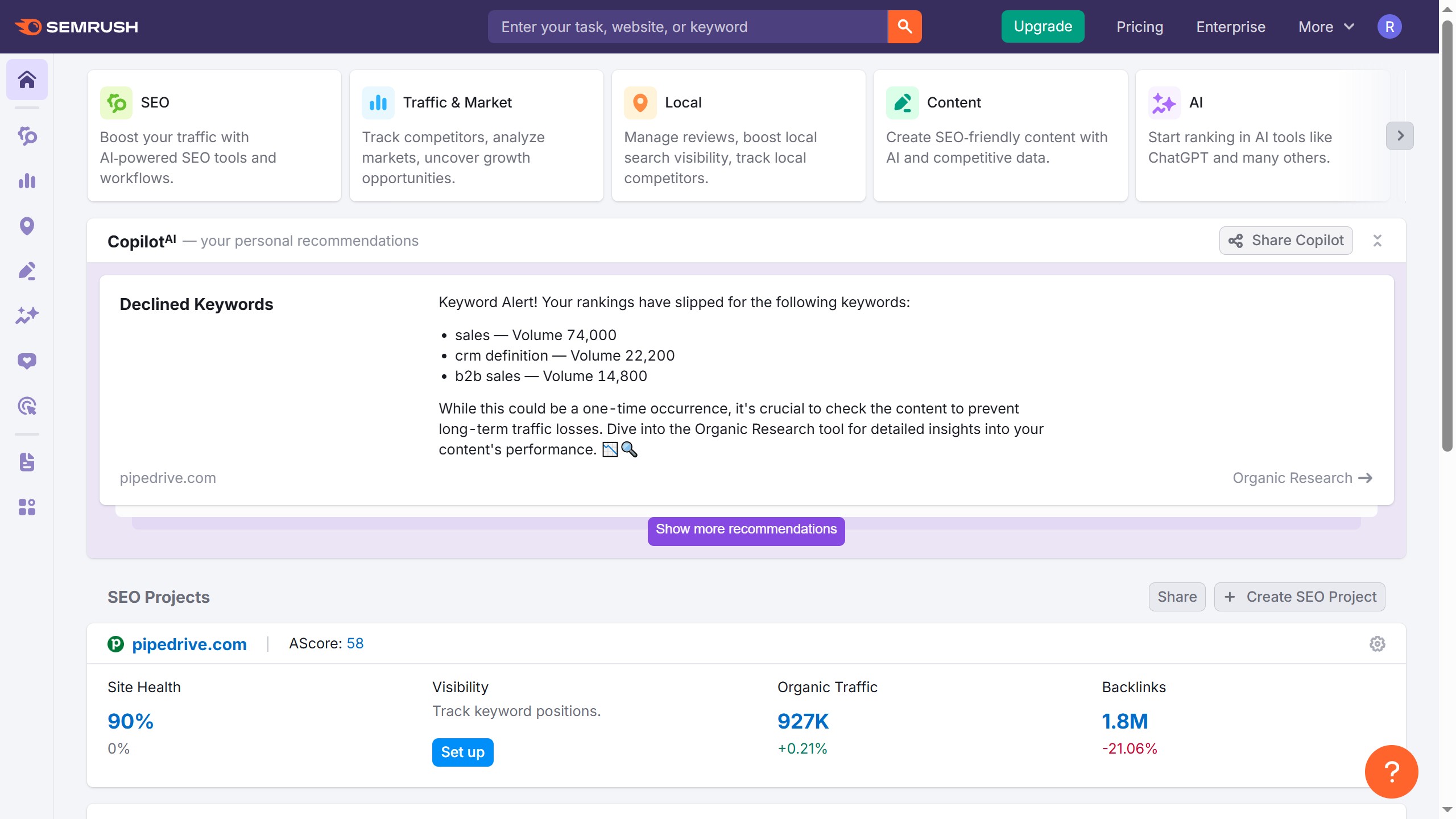
Task: Open the Local toolkit card title
Action: [683, 103]
